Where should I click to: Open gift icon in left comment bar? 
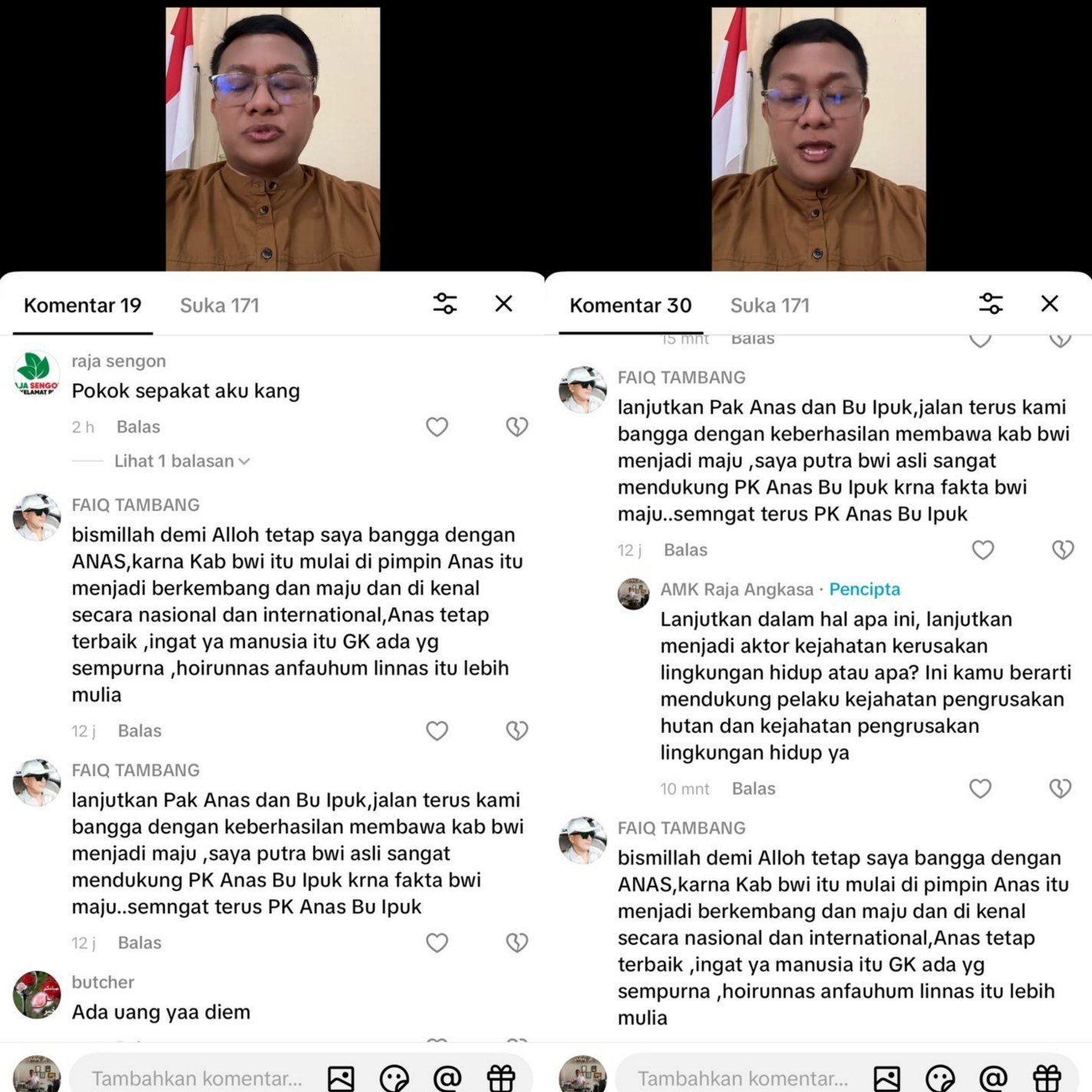[x=501, y=1078]
